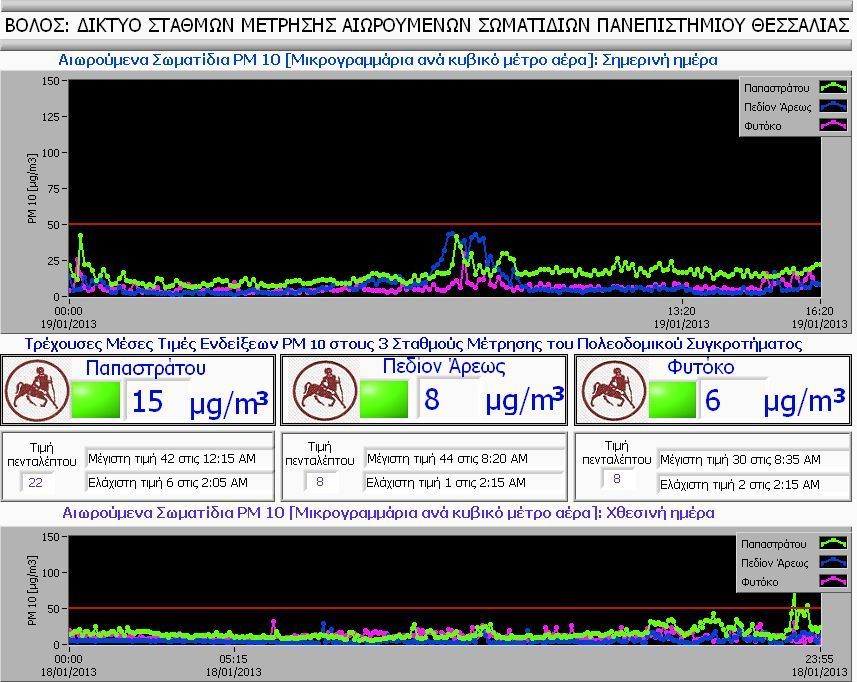Screen dimensions: 857x682
Task: Click the current value 6 for Φυτόκο
Action: pyautogui.click(x=713, y=401)
